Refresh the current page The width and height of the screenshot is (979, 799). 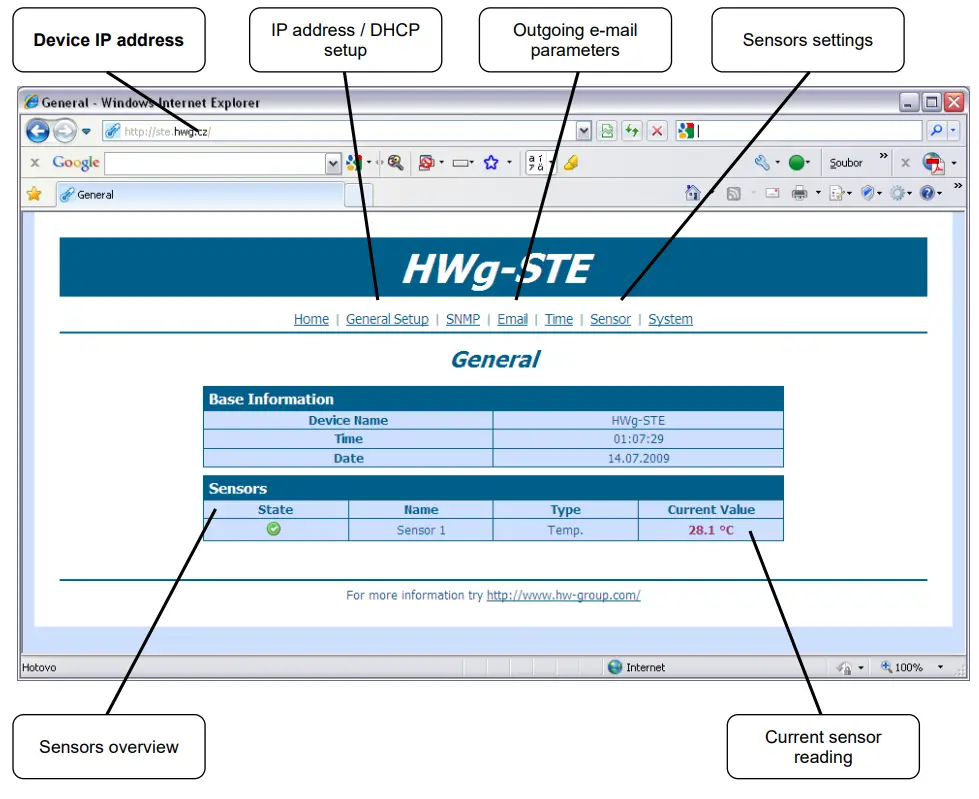[631, 131]
